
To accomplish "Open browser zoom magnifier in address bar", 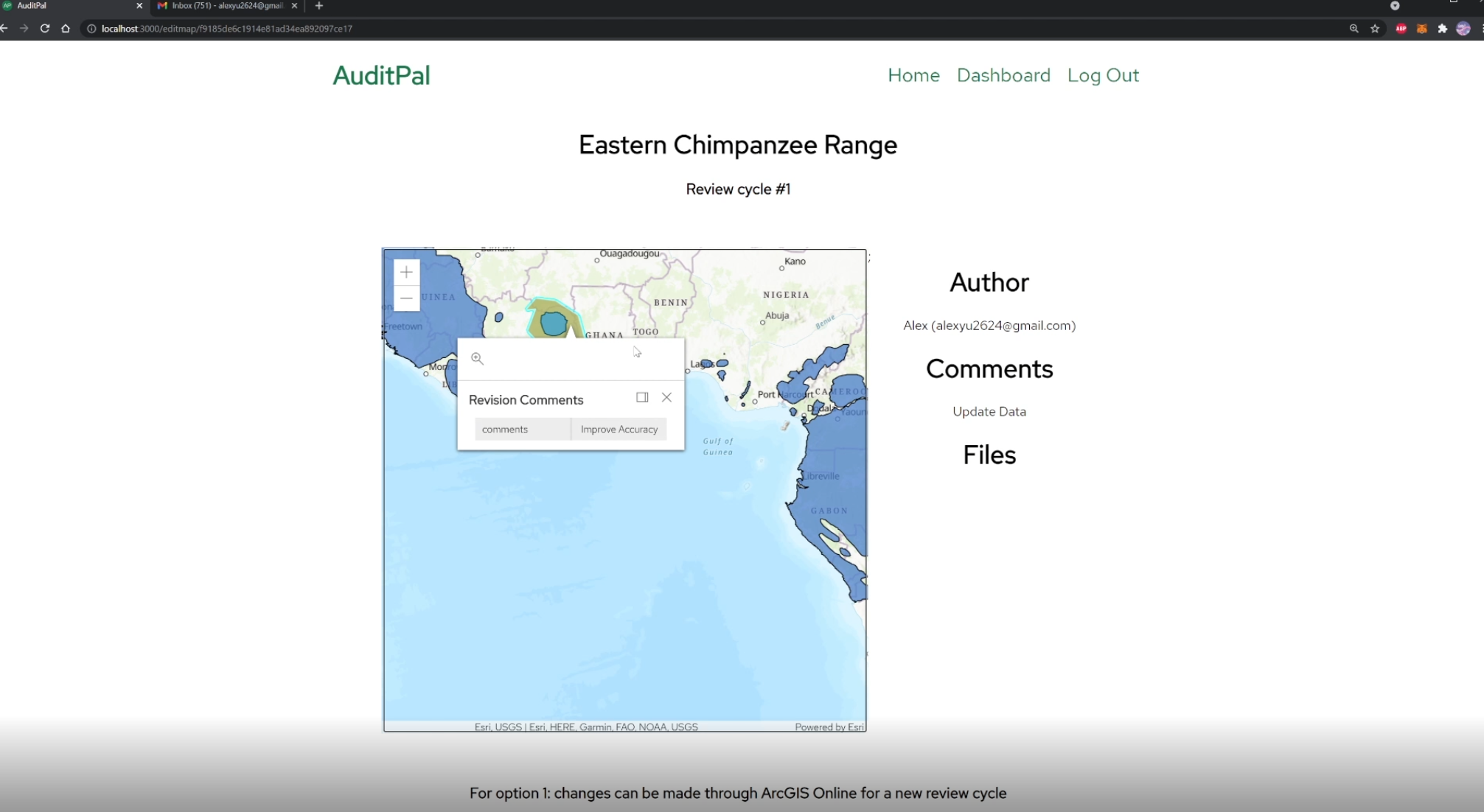I will tap(1354, 29).
